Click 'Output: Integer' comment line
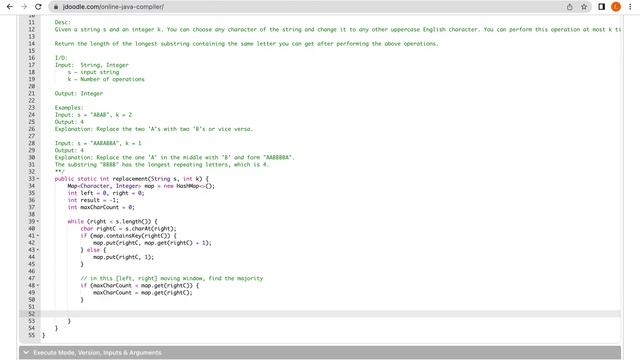This screenshot has height=360, width=640. click(79, 93)
